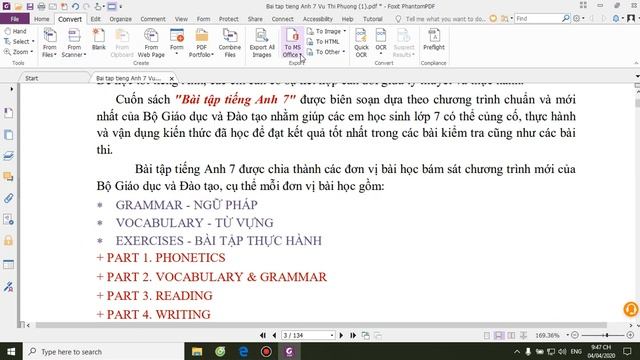This screenshot has width=640, height=360.
Task: Create PDF From Web Page
Action: [x=151, y=43]
